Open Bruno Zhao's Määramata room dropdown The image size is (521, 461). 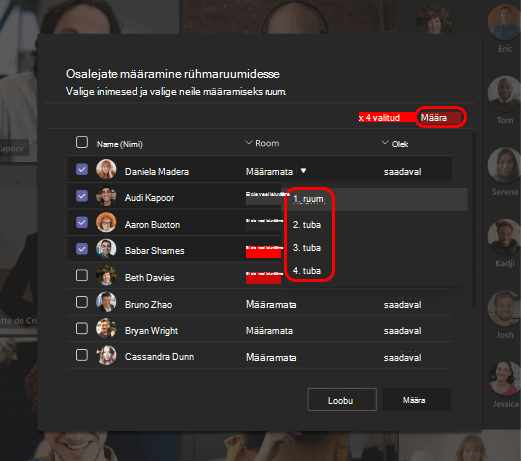pyautogui.click(x=271, y=305)
